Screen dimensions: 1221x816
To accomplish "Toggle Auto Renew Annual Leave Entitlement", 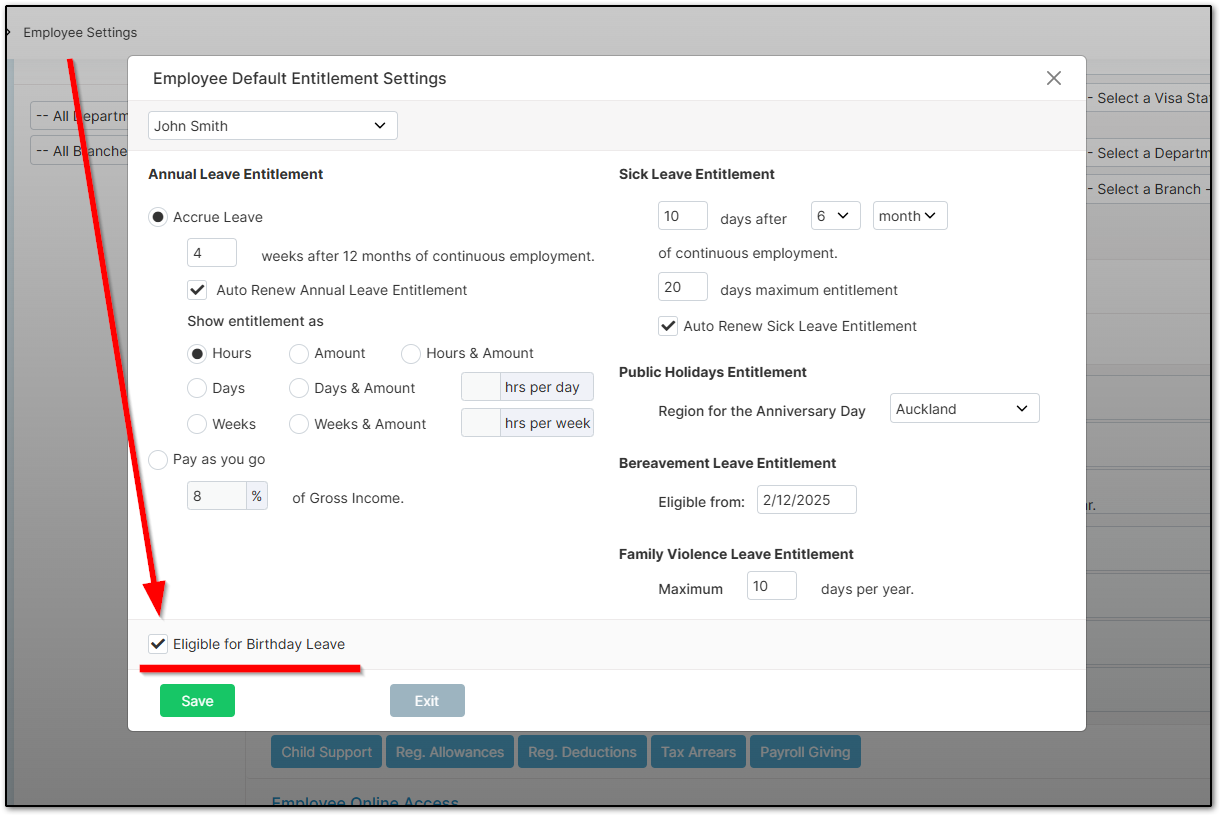I will pos(197,290).
